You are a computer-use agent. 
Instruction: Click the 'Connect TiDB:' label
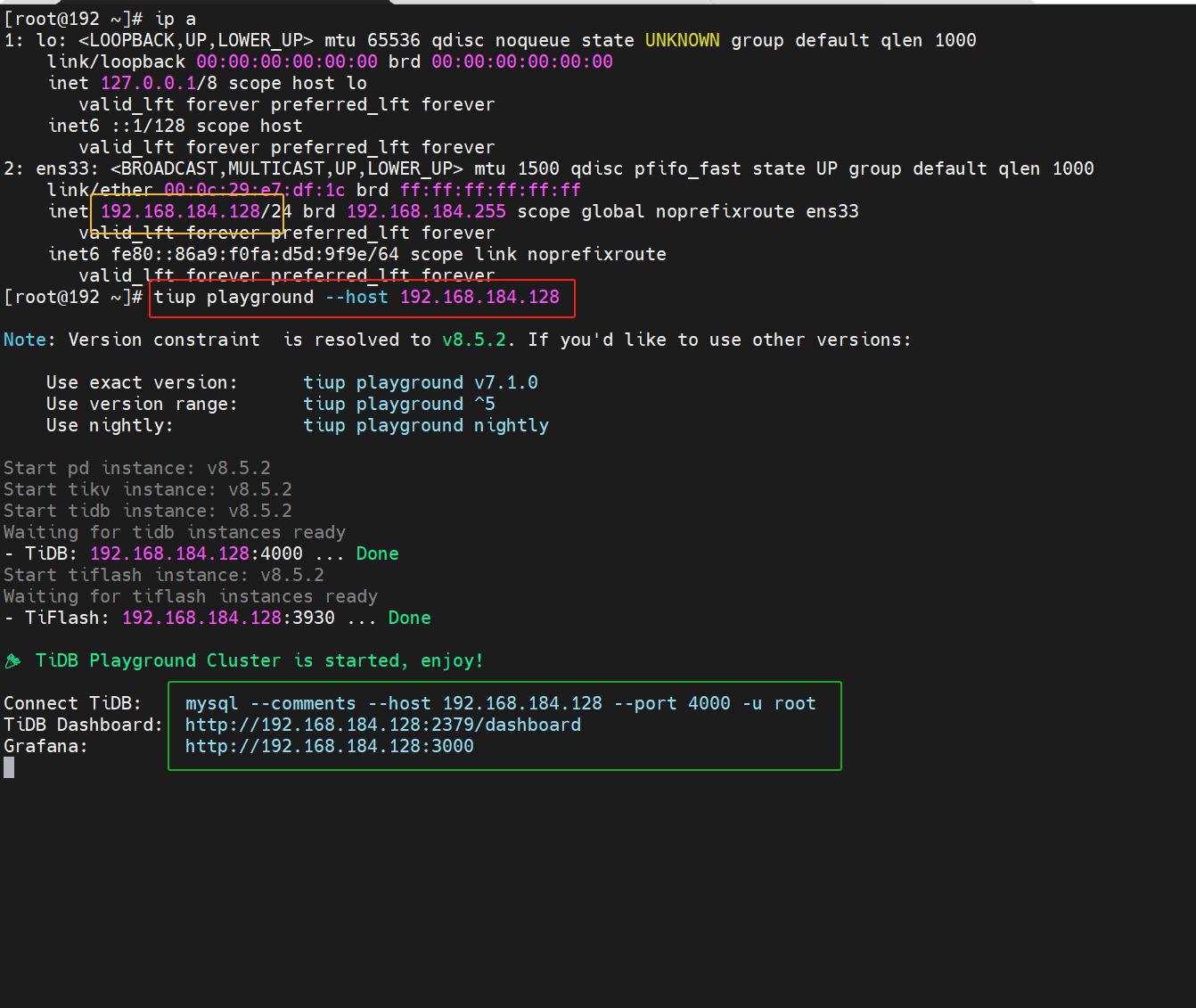click(x=72, y=703)
